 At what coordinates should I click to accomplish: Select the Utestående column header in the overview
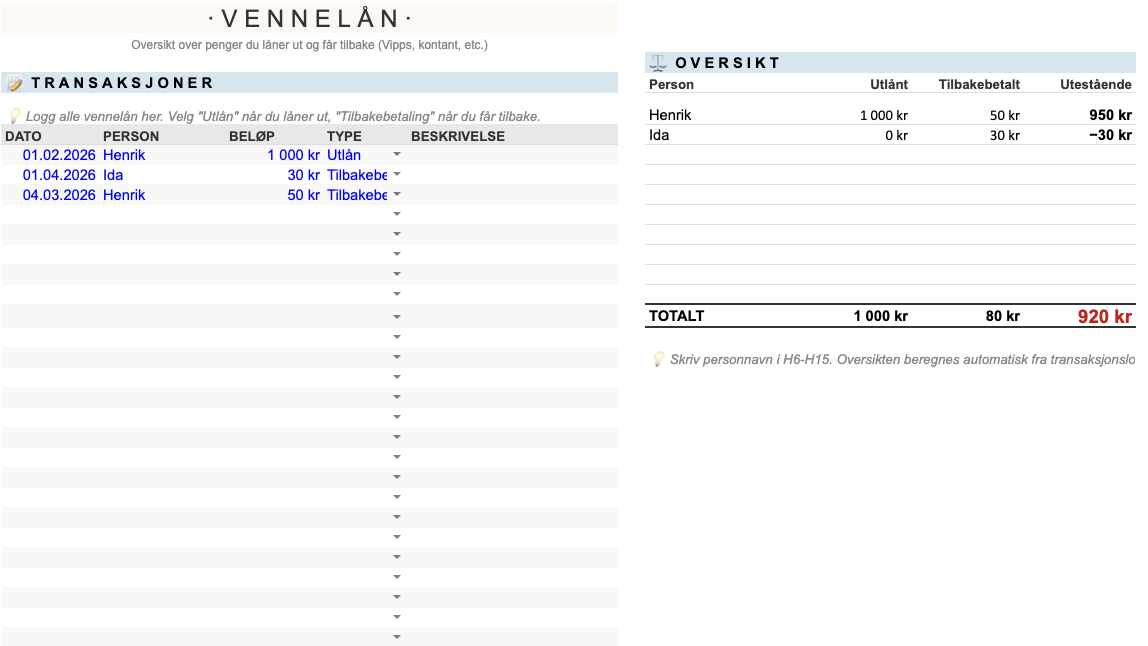coord(1095,85)
